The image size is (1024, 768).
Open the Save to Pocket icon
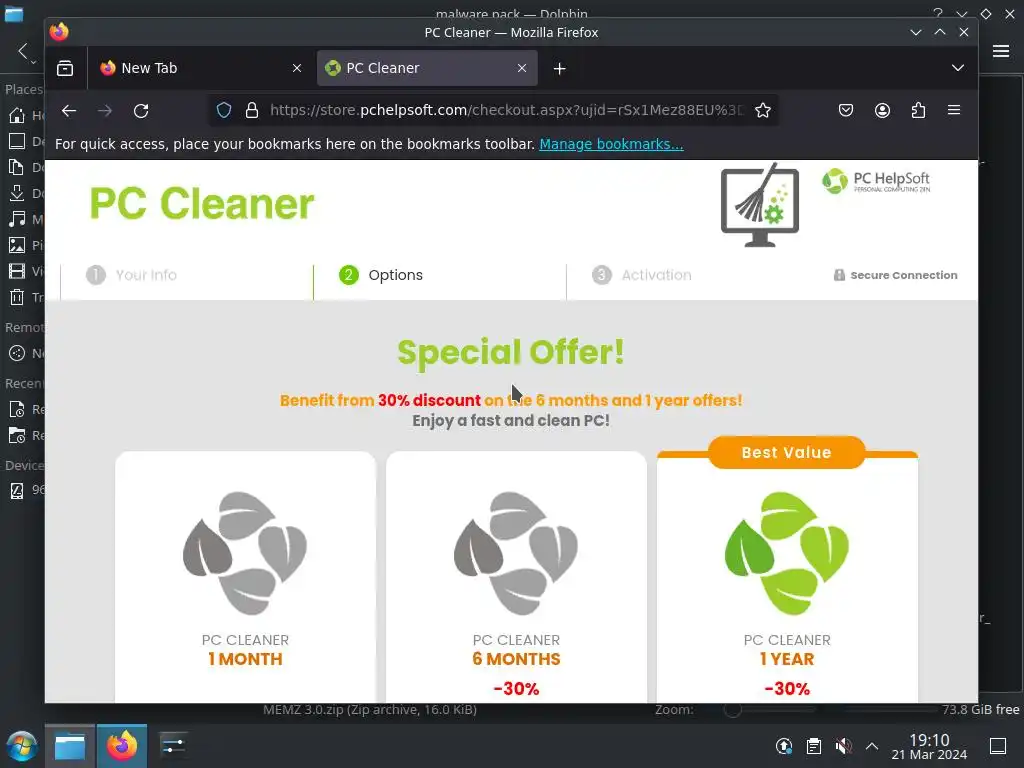(x=846, y=110)
